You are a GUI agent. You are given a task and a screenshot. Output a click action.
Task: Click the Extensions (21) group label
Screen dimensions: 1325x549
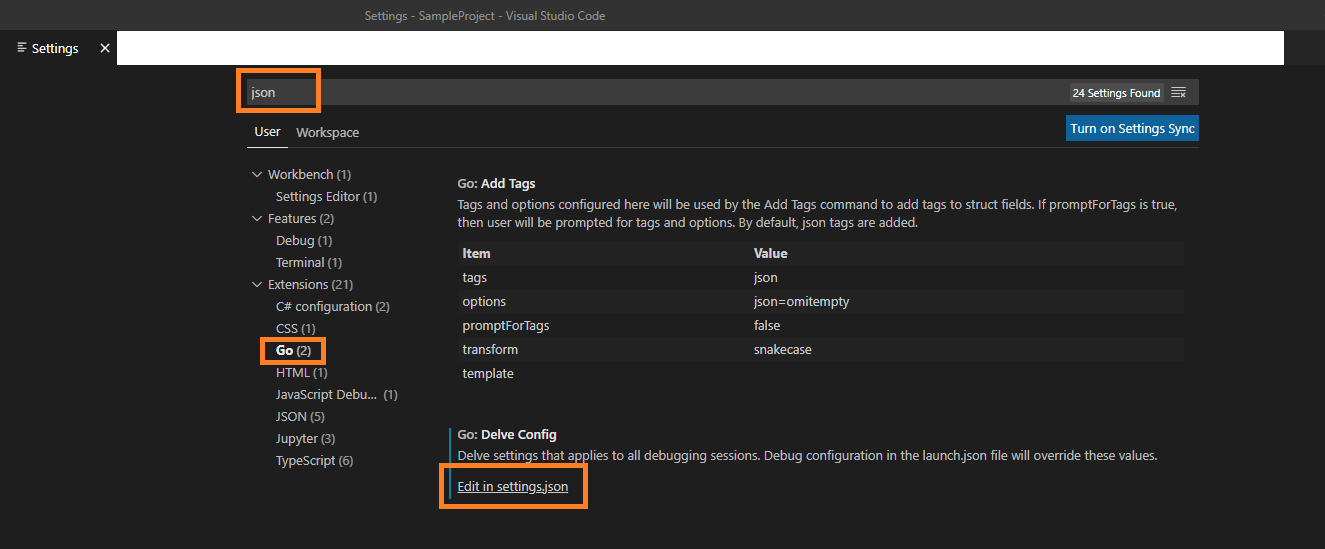310,285
